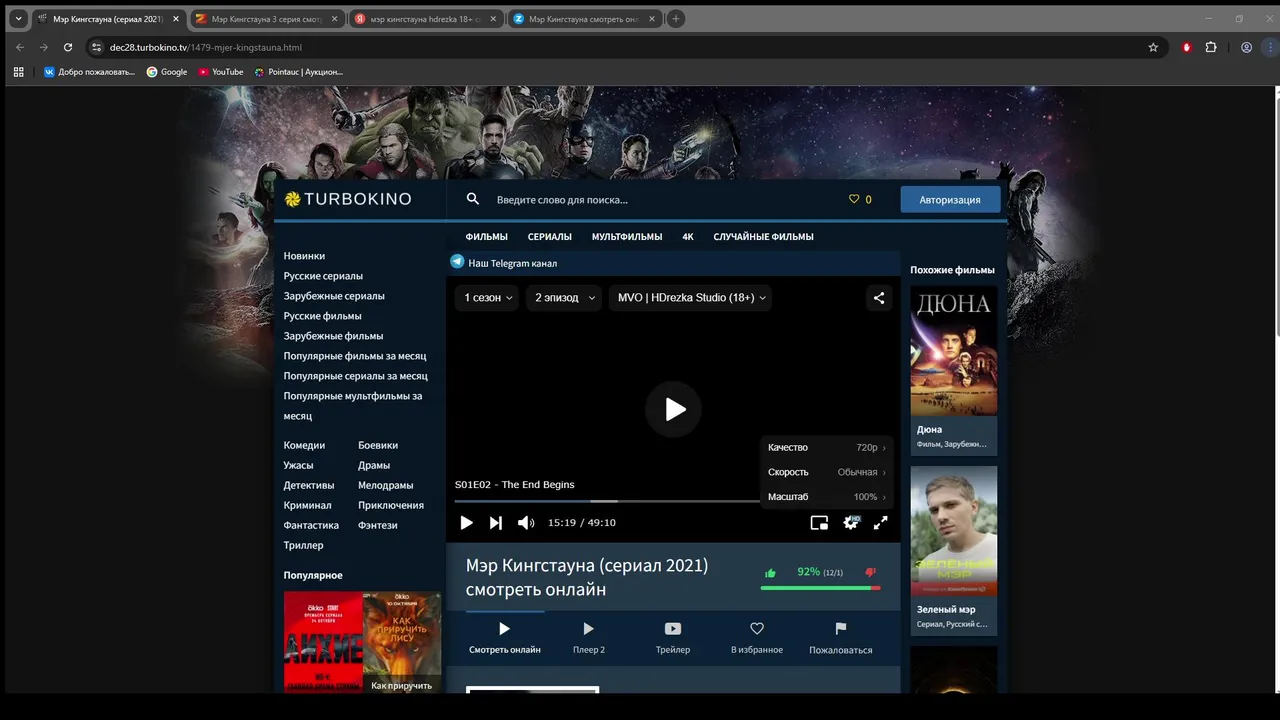Viewport: 1280px width, 720px height.
Task: Open the season selector '1 сезон'
Action: (x=488, y=298)
